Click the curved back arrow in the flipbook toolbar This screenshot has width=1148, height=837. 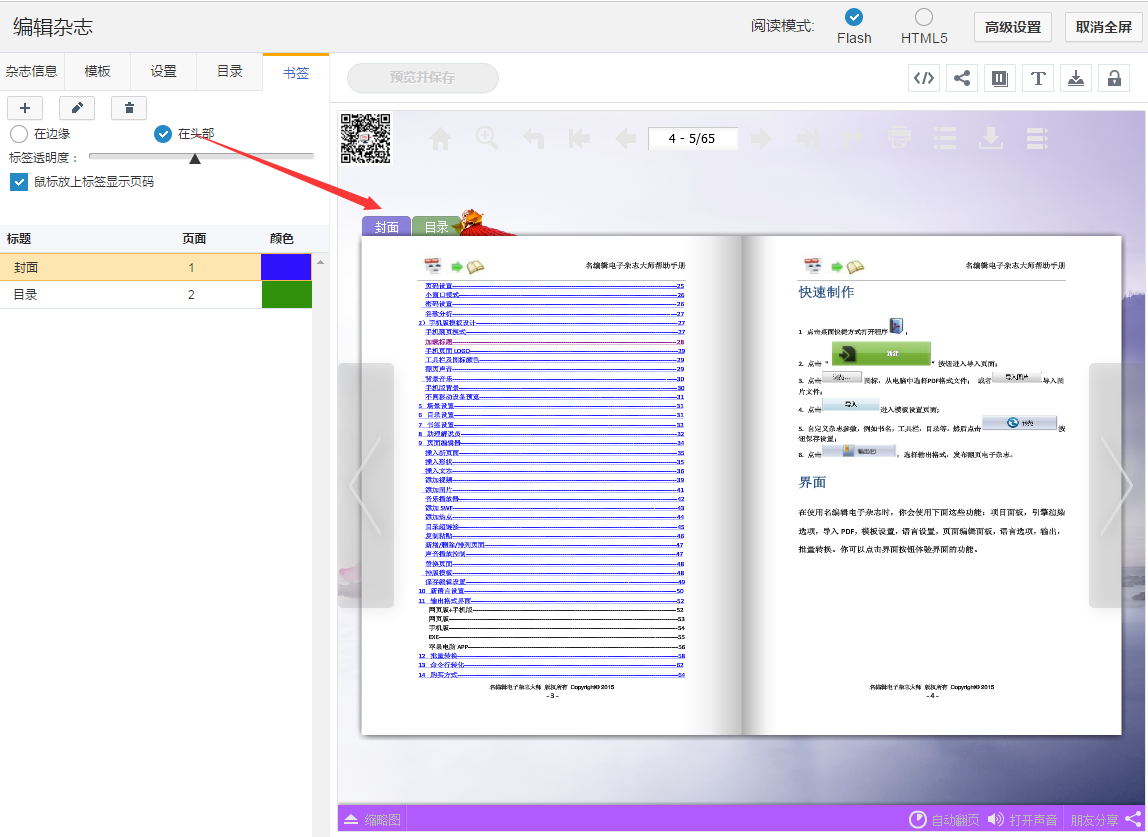(x=533, y=138)
